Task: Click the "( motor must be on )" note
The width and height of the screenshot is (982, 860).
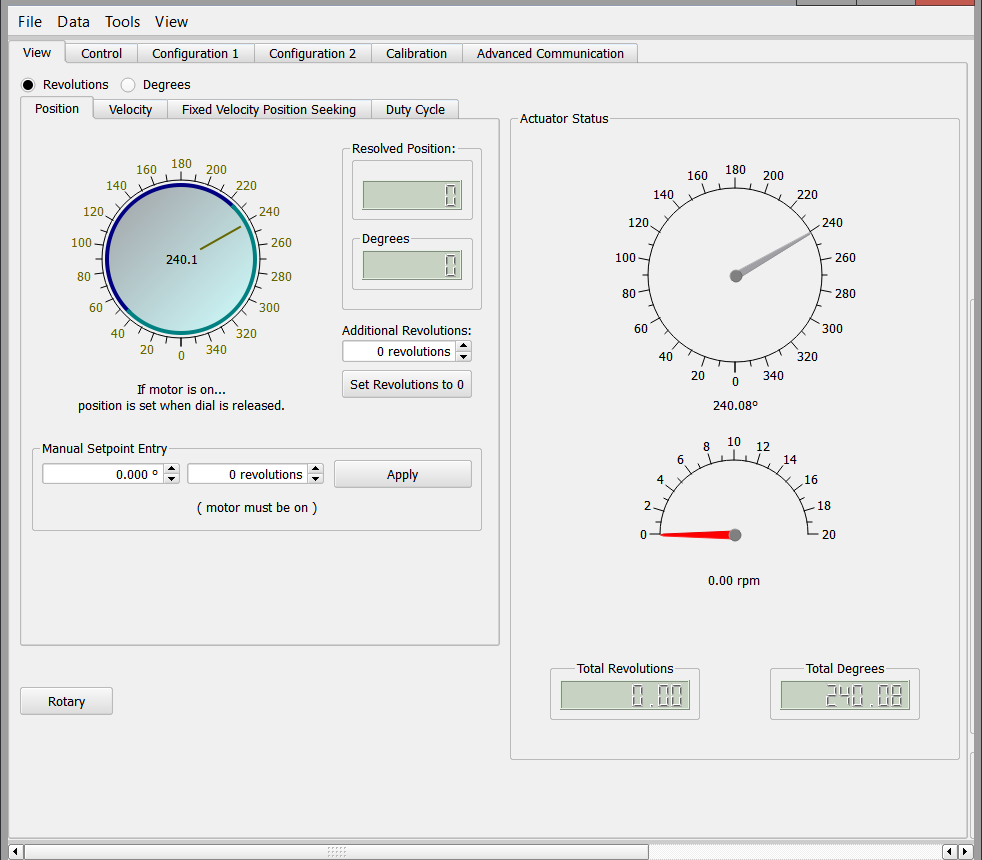Action: tap(257, 507)
